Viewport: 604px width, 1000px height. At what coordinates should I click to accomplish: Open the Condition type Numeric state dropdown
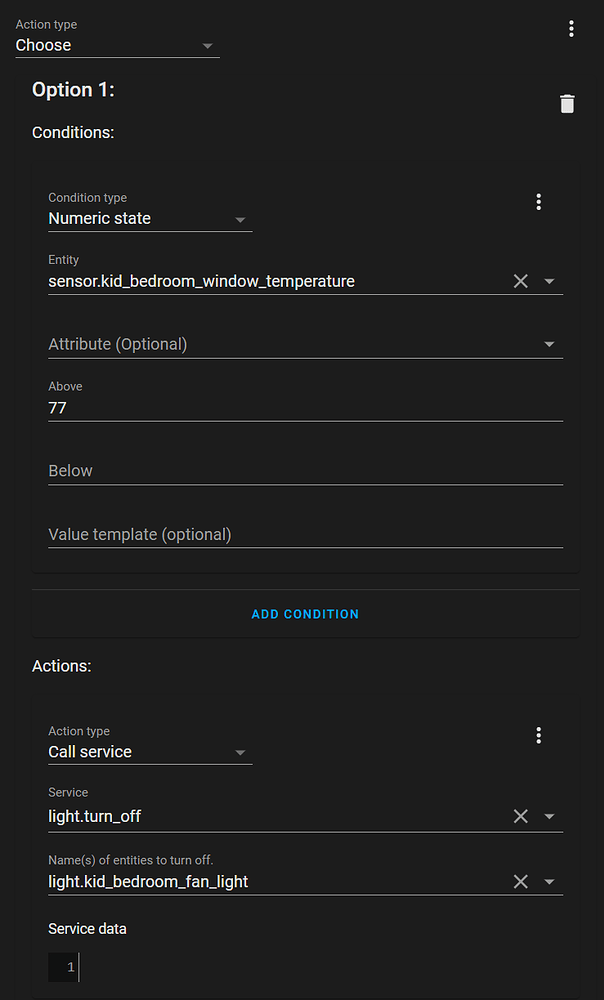(239, 218)
